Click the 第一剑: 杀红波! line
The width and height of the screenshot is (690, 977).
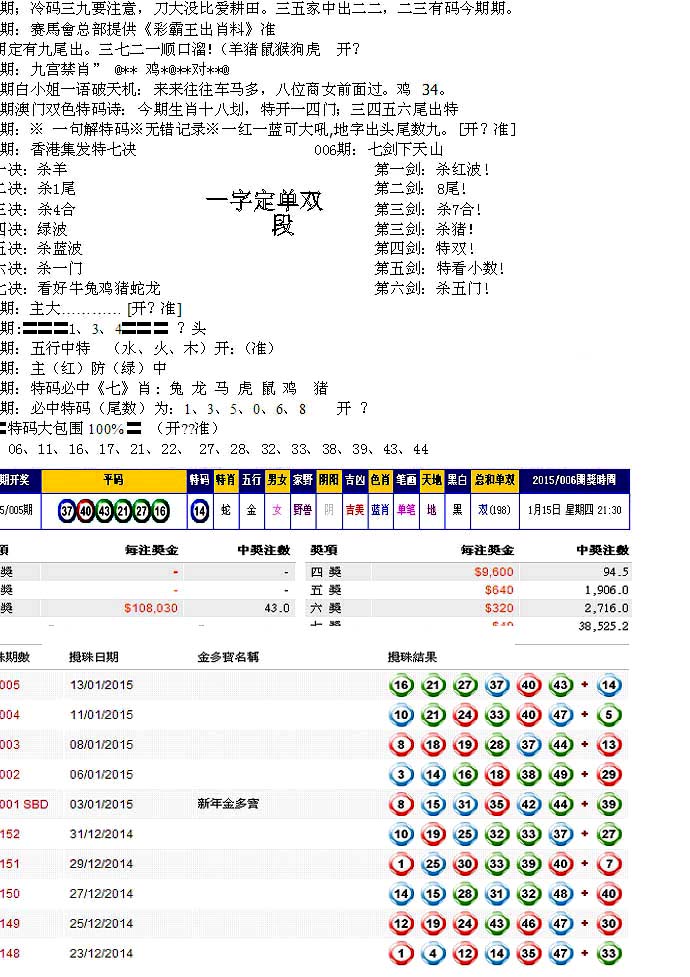(432, 169)
